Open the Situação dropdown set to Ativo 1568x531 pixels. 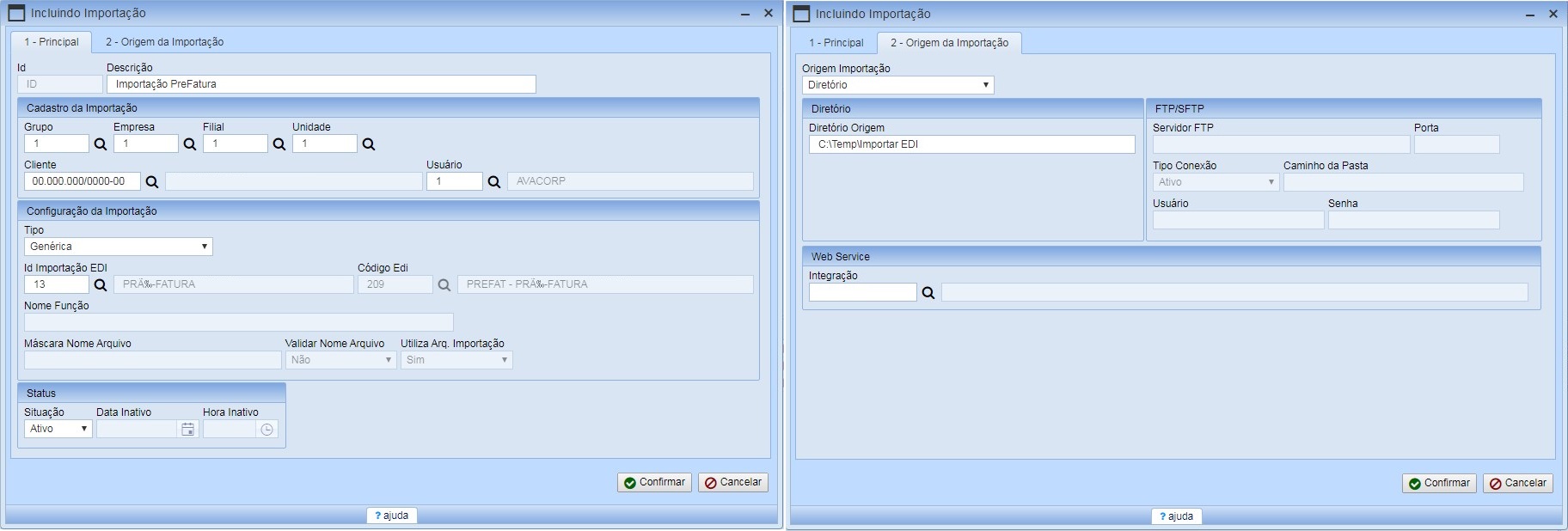tap(58, 429)
